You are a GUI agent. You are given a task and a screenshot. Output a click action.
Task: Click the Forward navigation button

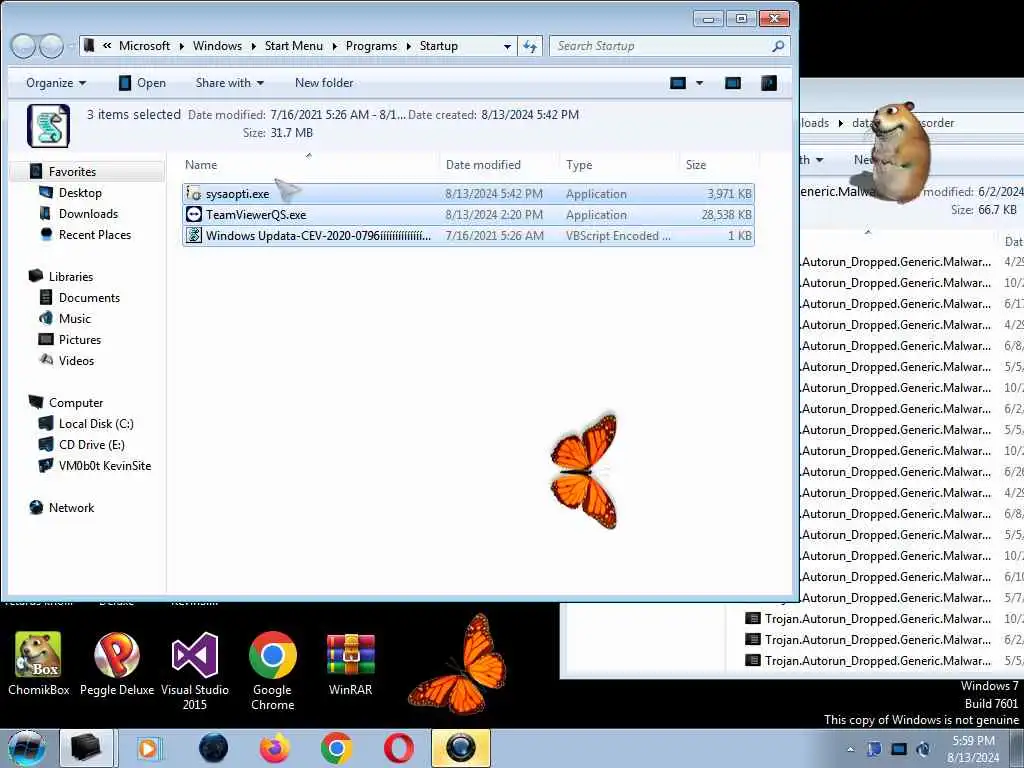click(52, 46)
